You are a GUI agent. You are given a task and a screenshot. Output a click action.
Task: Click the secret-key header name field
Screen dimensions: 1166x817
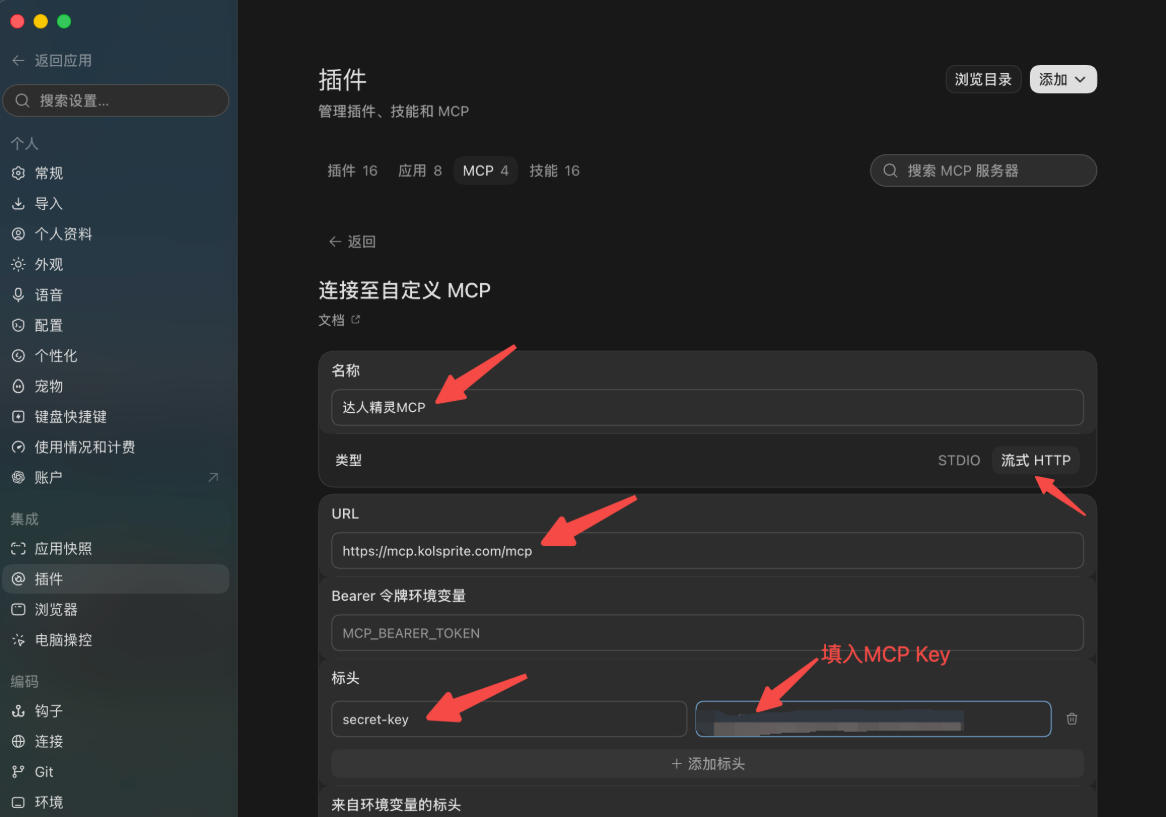click(509, 719)
